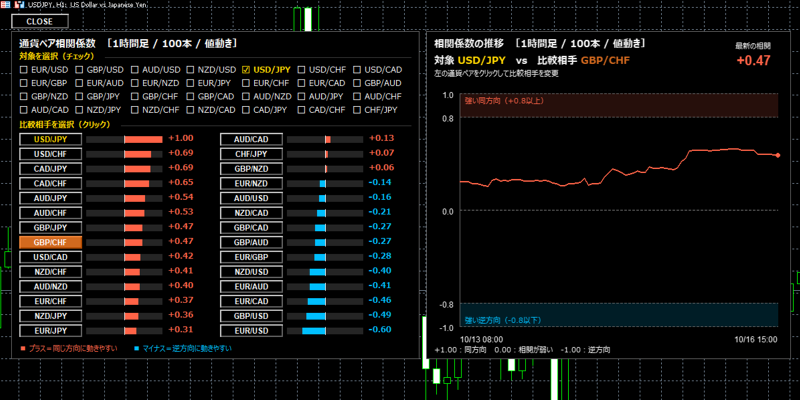Check the NZD/JPY checkbox
This screenshot has width=800, height=400.
click(79, 110)
